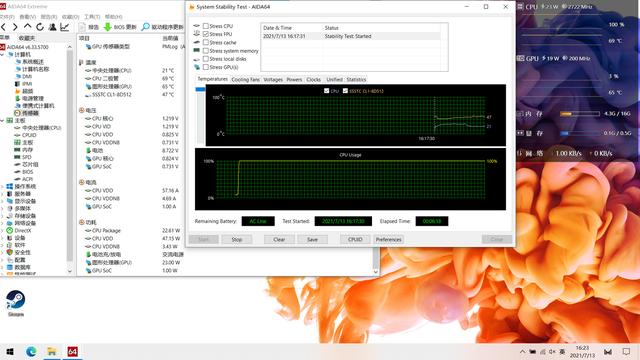Click the temperature graph blue slider bar

point(200,89)
